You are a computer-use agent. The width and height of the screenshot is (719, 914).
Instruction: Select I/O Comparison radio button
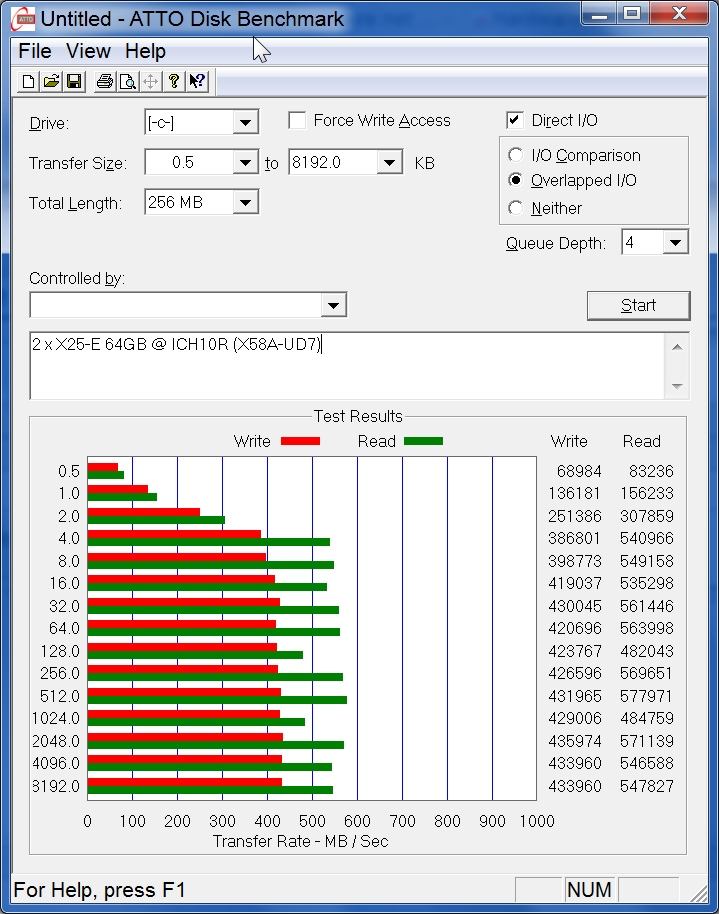[x=515, y=155]
